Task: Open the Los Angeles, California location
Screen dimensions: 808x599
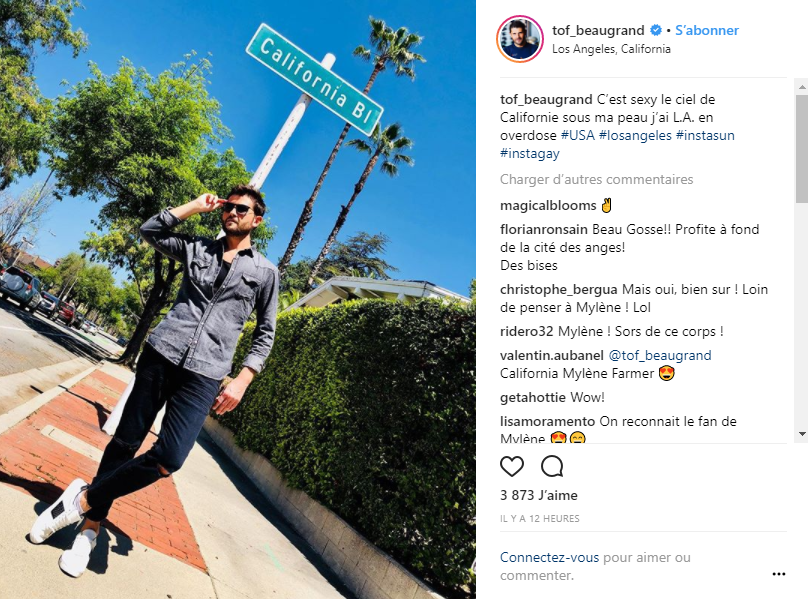Action: [611, 49]
